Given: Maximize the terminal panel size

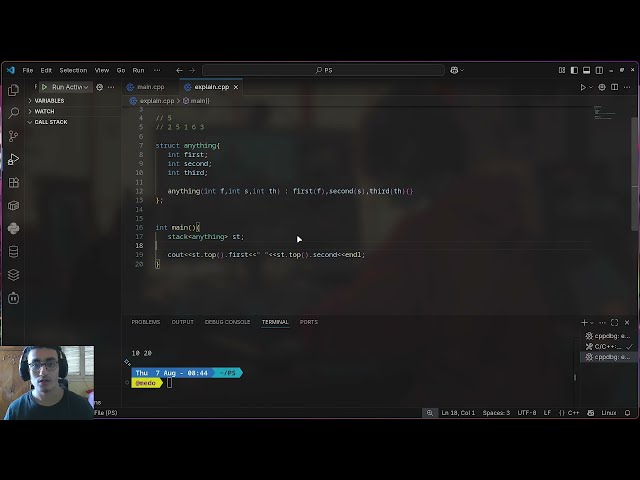Looking at the screenshot, I should click(x=614, y=322).
